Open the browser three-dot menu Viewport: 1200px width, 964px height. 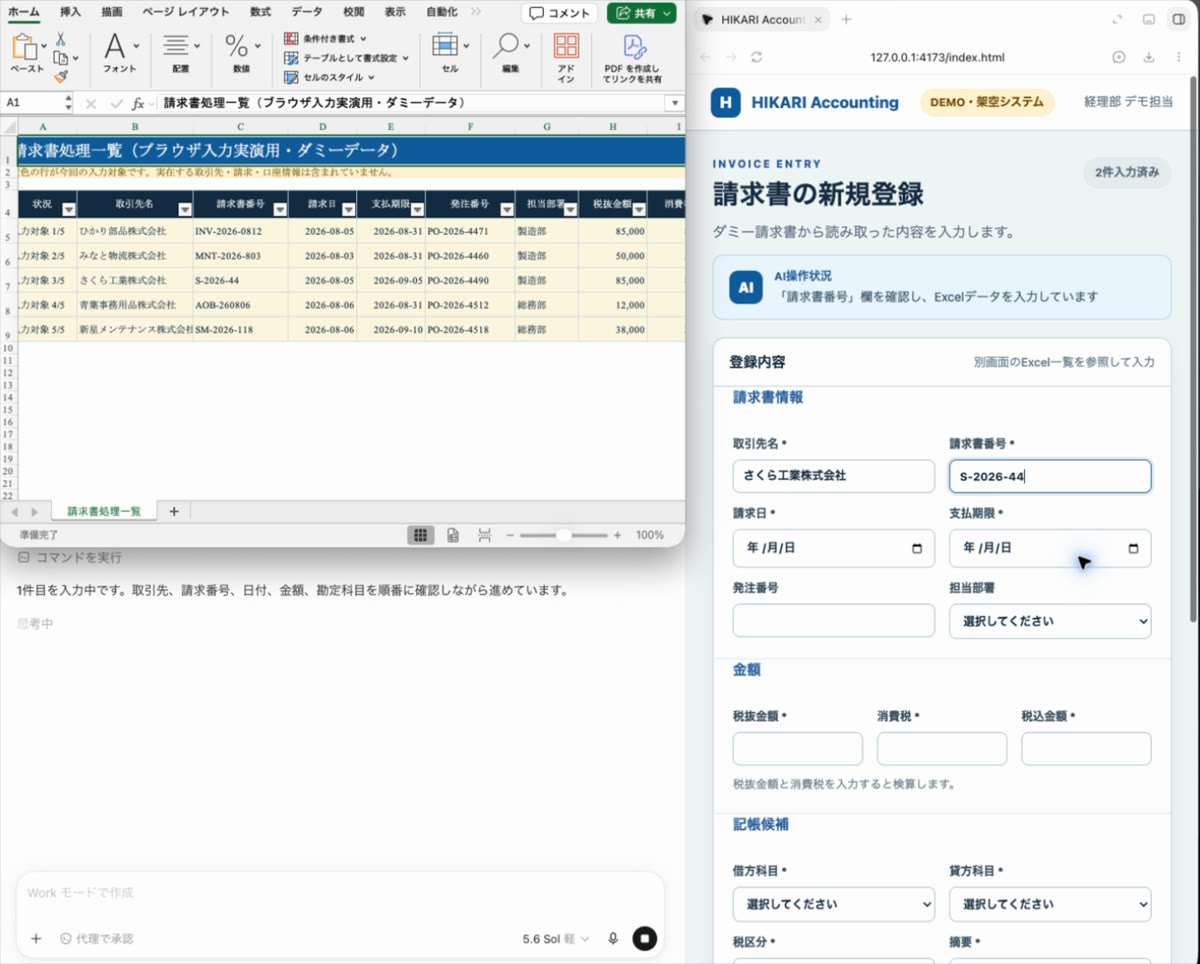pyautogui.click(x=1177, y=57)
